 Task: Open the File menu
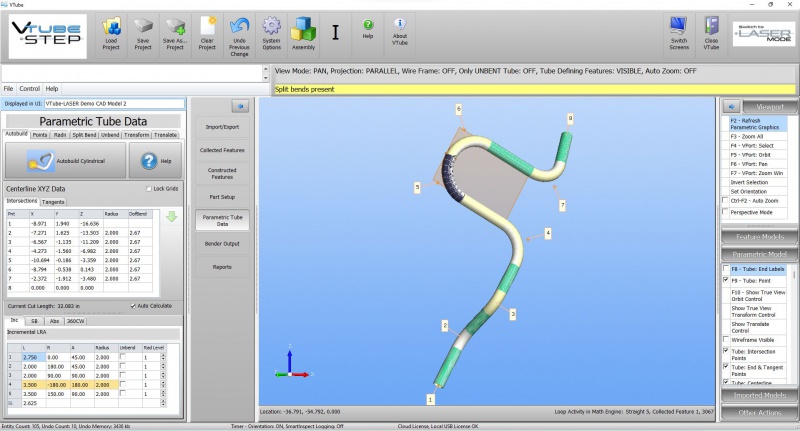tap(9, 89)
